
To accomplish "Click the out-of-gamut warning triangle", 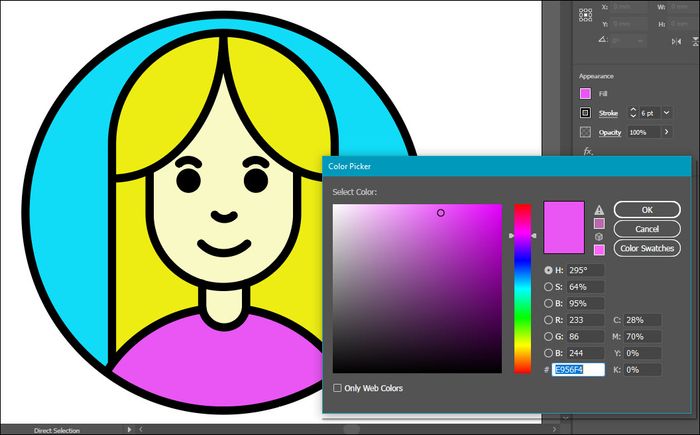I will [x=599, y=210].
